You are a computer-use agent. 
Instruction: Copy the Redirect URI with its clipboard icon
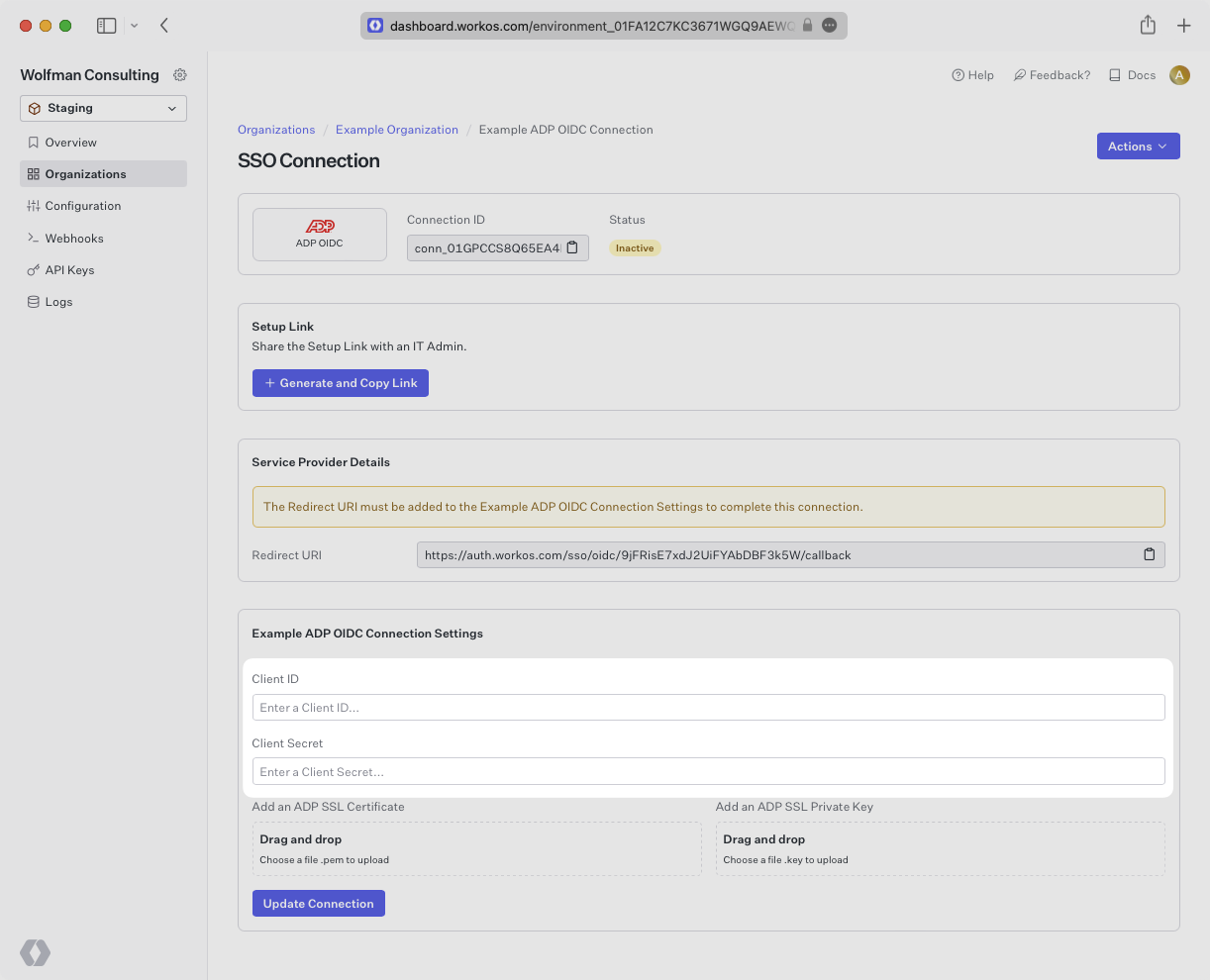[1149, 554]
